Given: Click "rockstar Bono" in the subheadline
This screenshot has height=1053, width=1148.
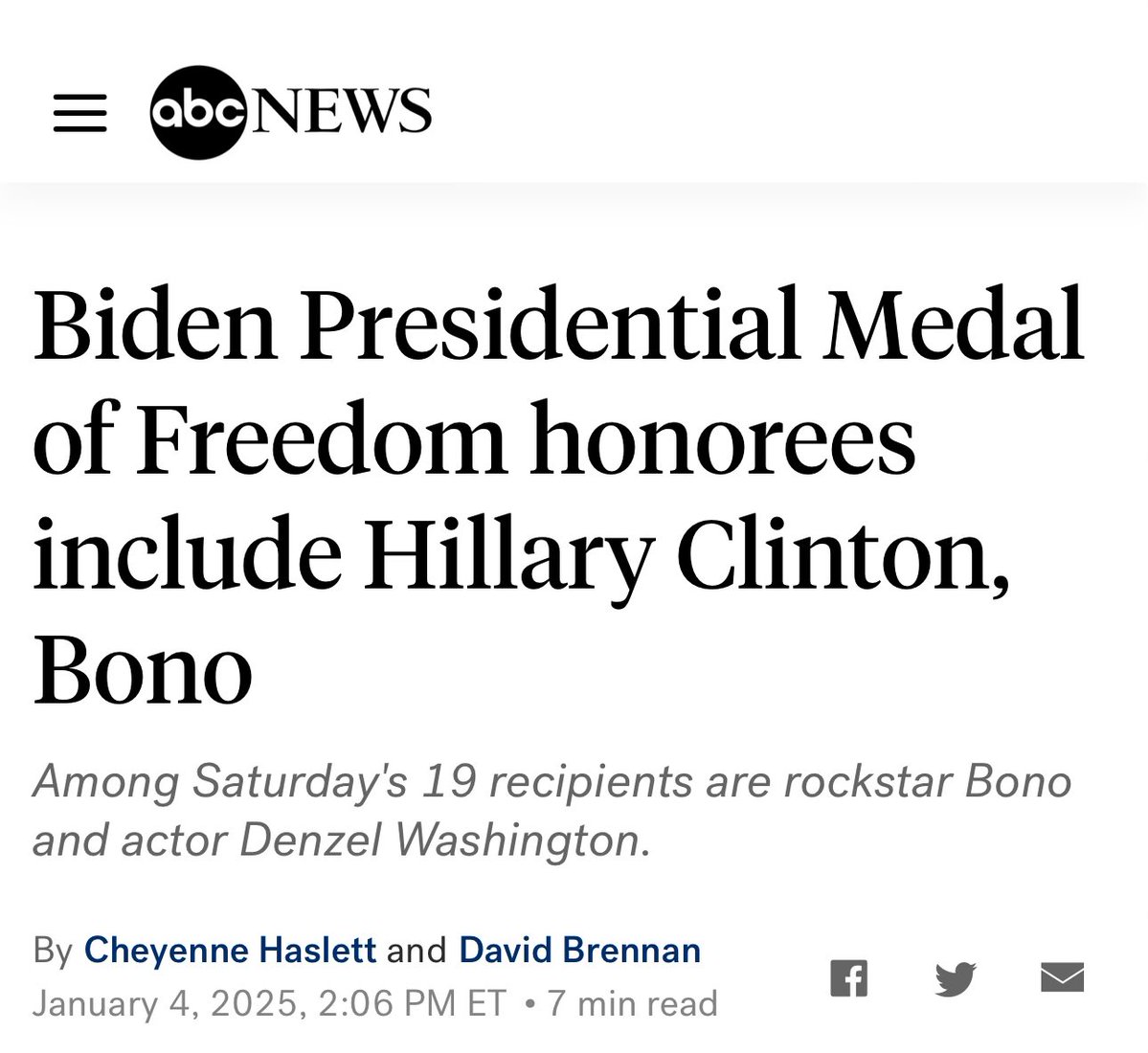Looking at the screenshot, I should pyautogui.click(x=927, y=781).
